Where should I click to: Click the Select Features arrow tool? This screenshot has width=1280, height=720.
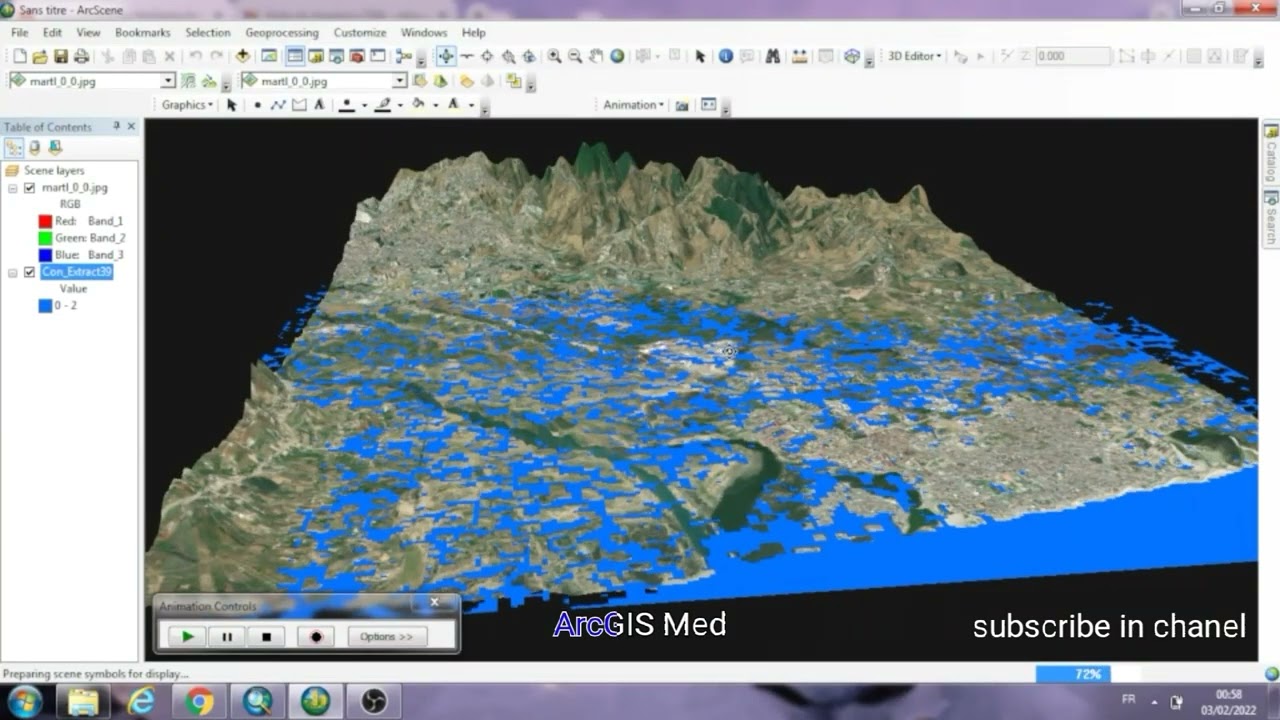tap(700, 57)
